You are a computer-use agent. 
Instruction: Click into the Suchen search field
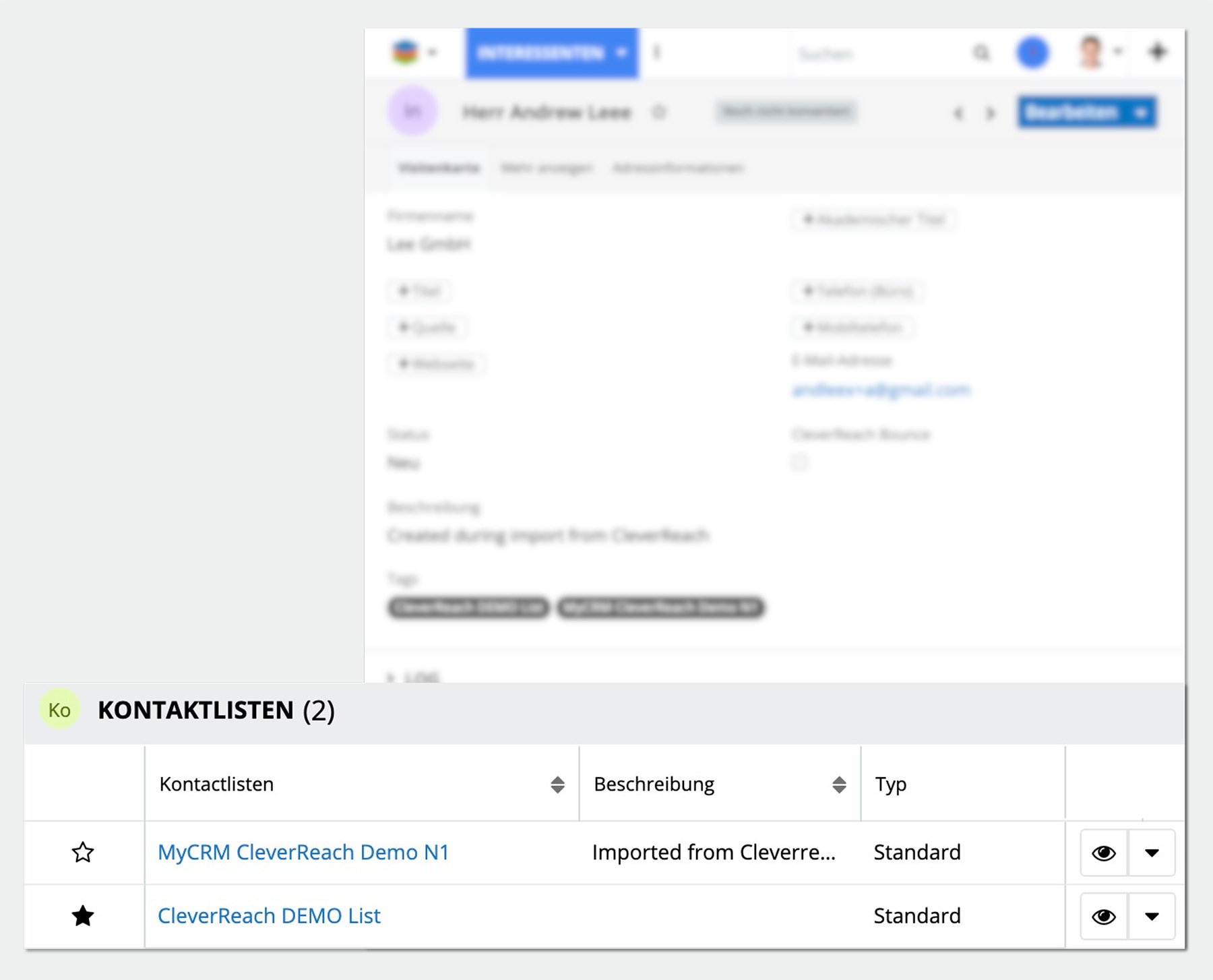click(876, 53)
